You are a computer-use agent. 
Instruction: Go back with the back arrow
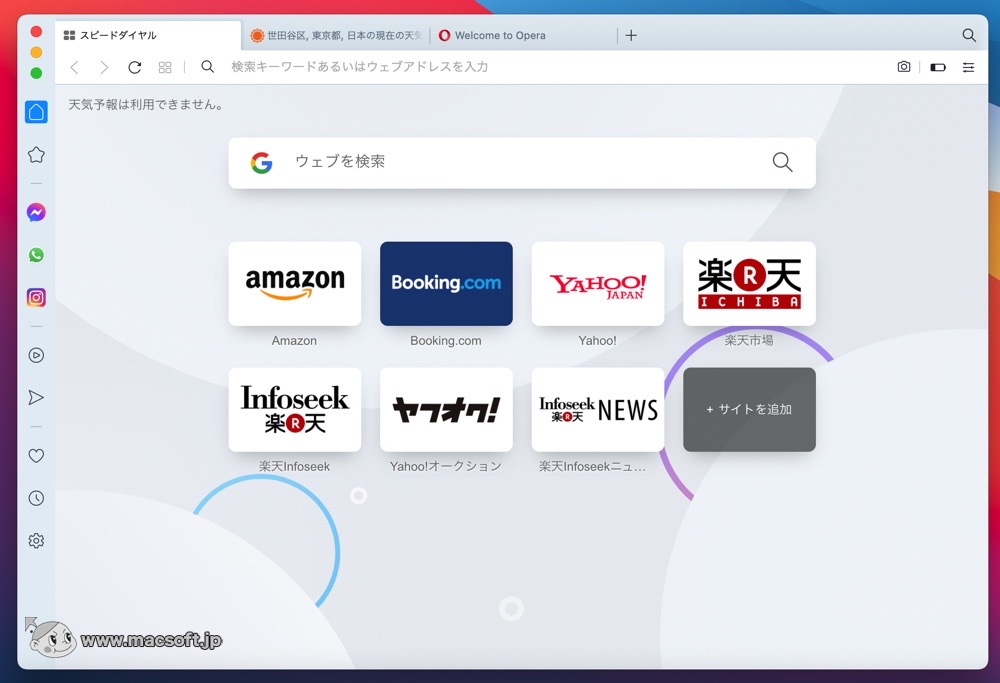pyautogui.click(x=75, y=67)
